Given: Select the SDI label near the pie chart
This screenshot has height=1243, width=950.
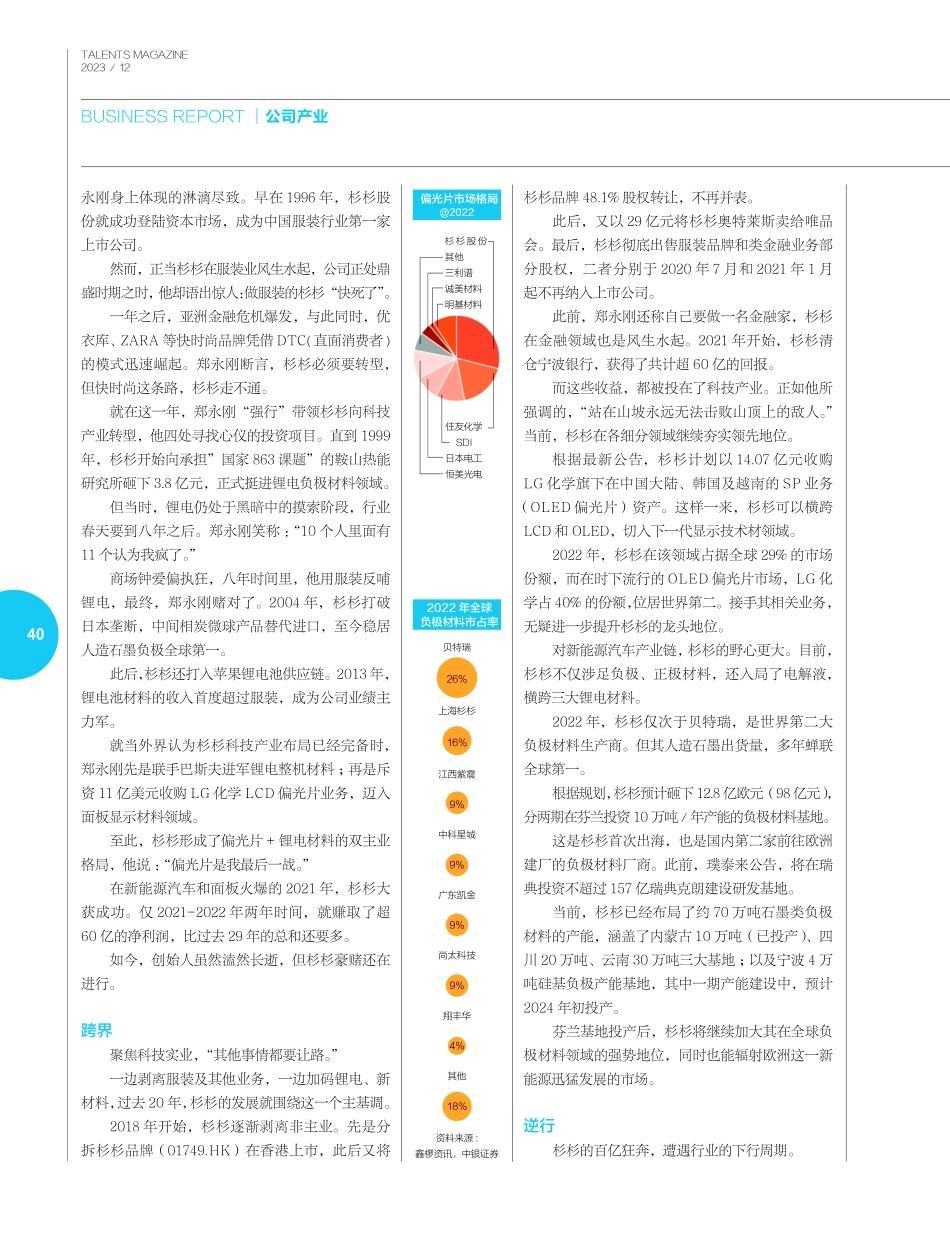Looking at the screenshot, I should (x=466, y=442).
